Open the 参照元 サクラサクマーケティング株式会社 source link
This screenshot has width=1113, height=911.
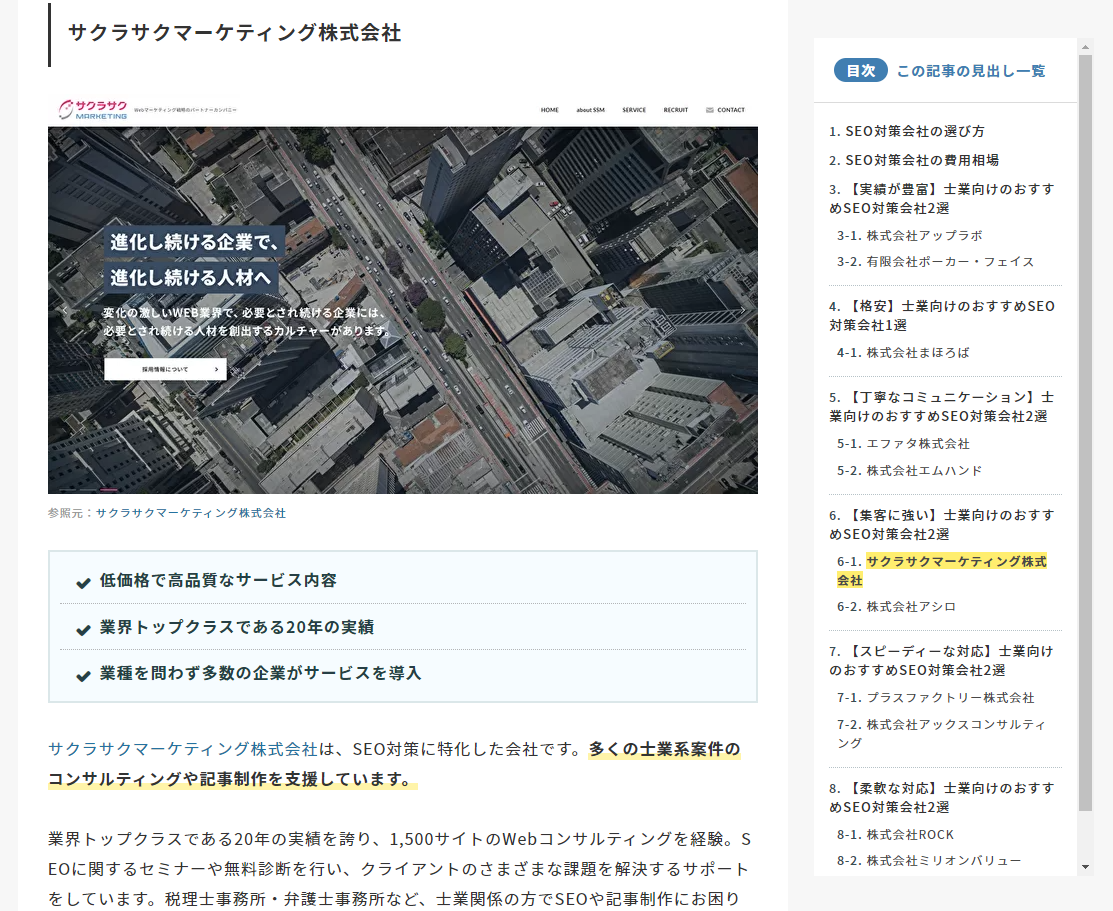click(x=190, y=513)
